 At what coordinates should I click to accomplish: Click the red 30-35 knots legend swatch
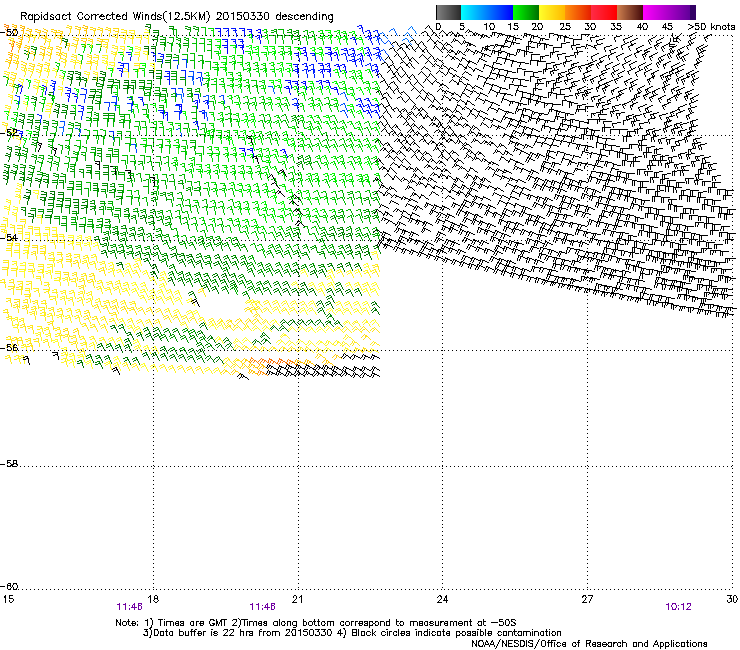click(x=604, y=12)
